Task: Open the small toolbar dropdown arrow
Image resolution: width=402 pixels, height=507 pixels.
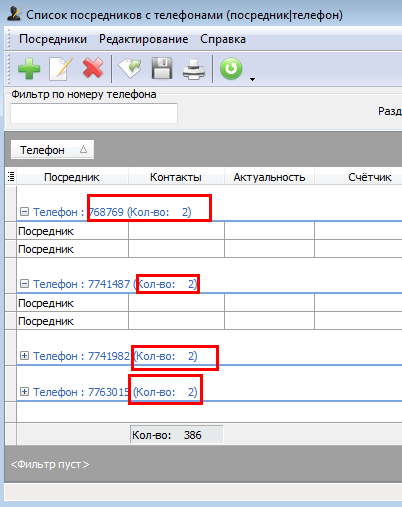Action: click(x=252, y=79)
